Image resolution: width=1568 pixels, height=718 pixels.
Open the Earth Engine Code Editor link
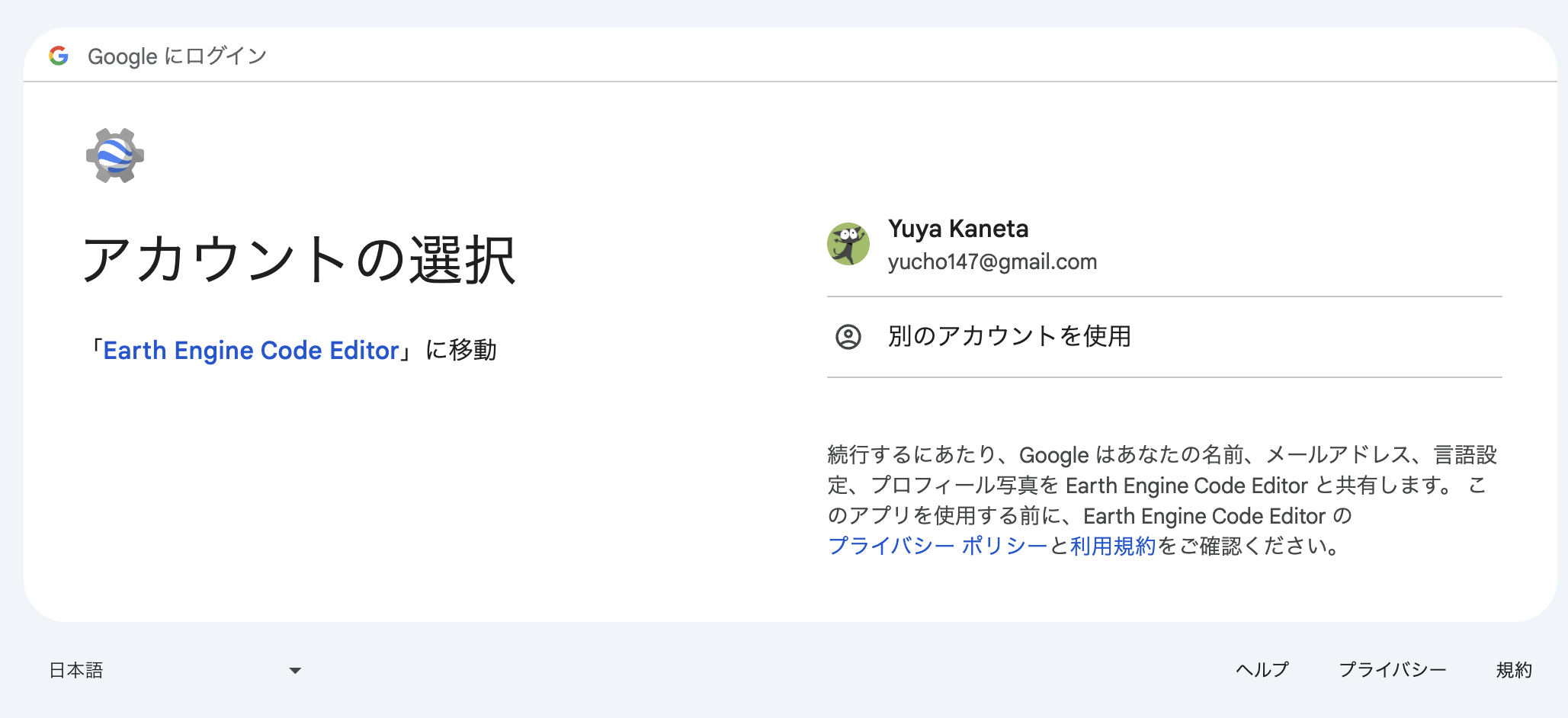[252, 351]
